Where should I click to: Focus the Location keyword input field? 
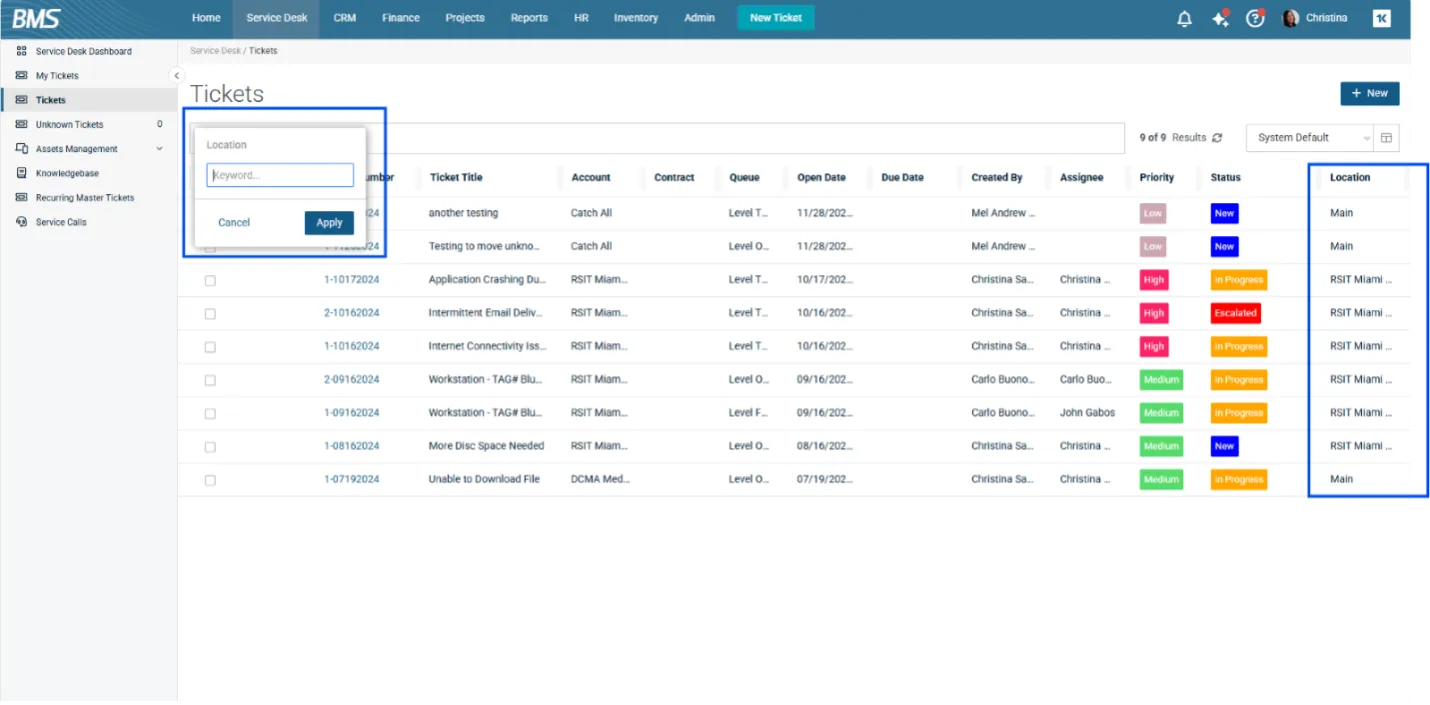point(280,176)
